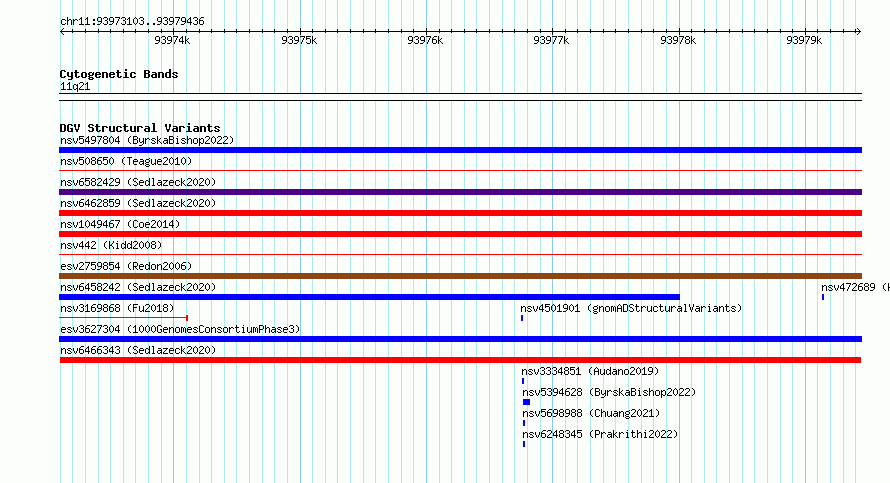Click the 93979k ruler label
Viewport: 890px width, 483px height.
pyautogui.click(x=804, y=41)
